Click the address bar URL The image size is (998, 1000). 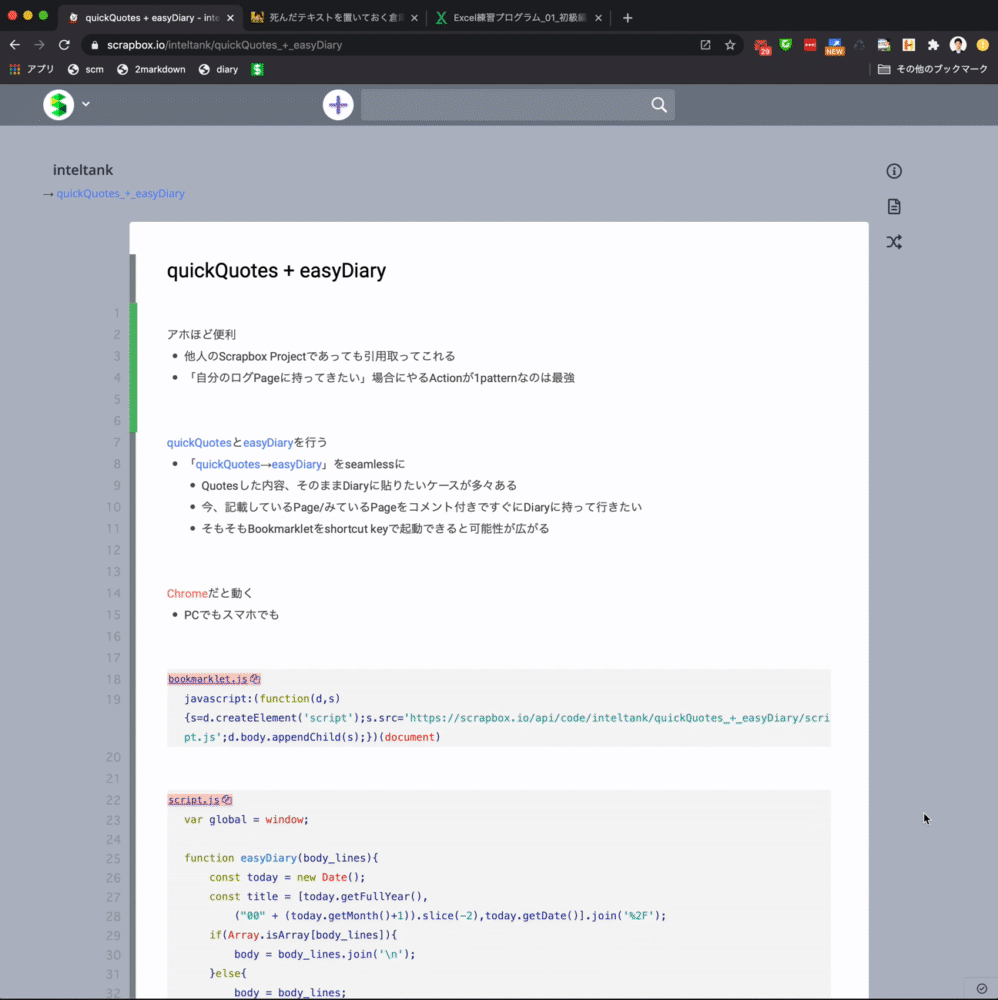pyautogui.click(x=224, y=45)
